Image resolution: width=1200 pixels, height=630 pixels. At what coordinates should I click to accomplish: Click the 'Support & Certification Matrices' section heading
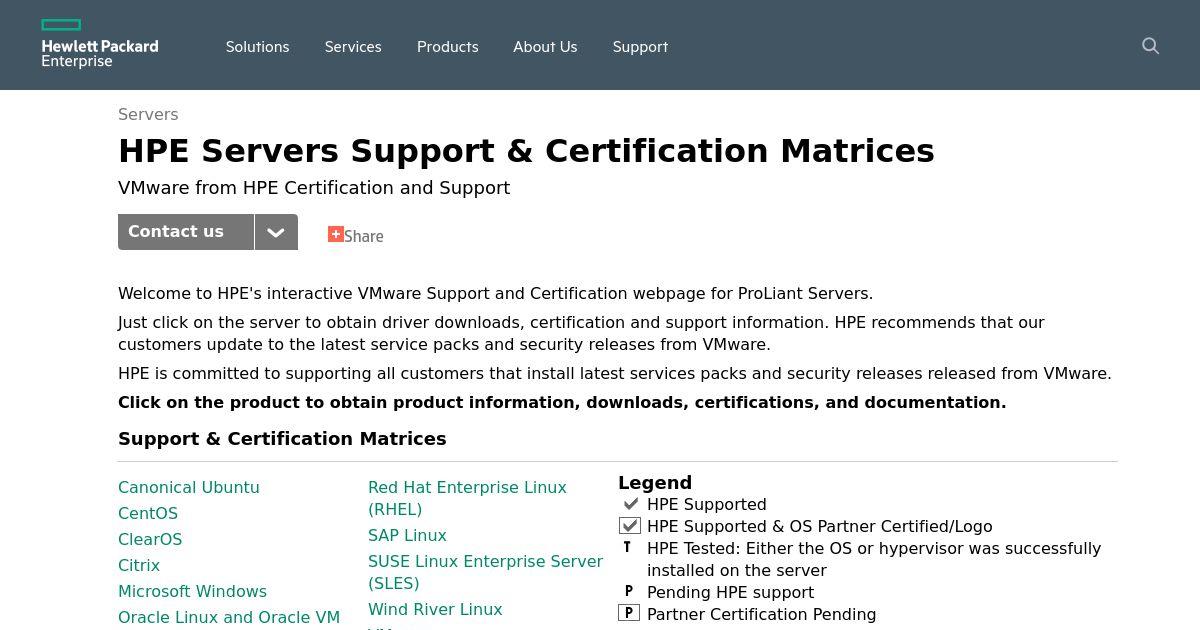coord(282,439)
